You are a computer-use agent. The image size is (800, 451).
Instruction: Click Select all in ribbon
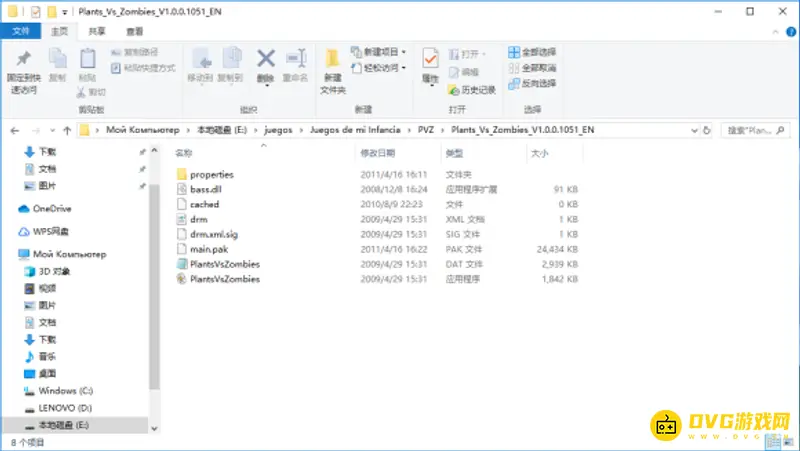pos(532,52)
